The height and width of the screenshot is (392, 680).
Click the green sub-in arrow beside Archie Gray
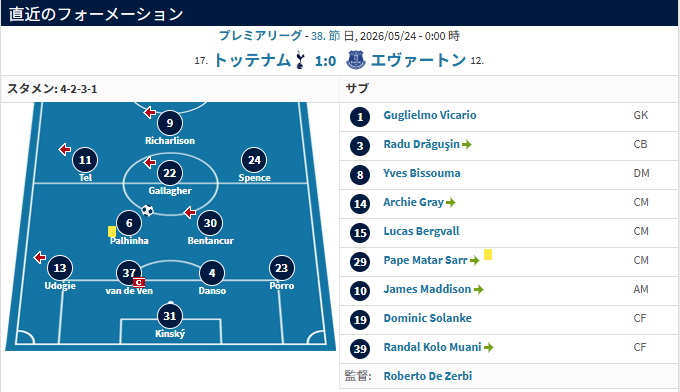(x=451, y=203)
